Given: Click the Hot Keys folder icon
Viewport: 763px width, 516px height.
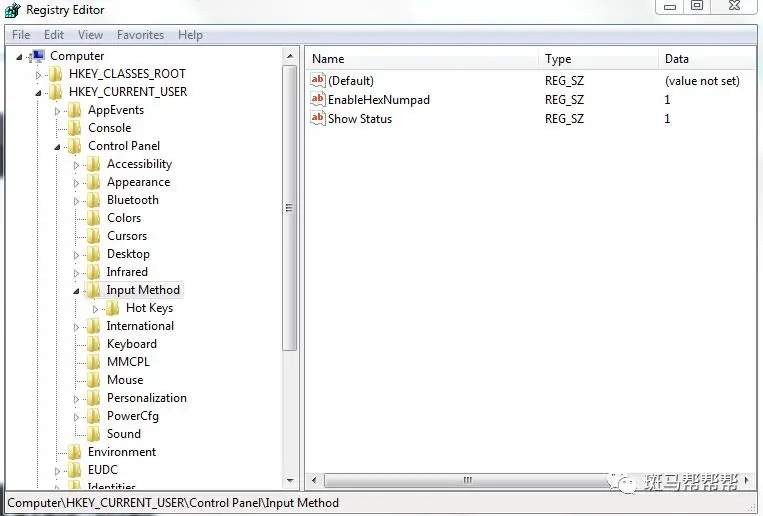Looking at the screenshot, I should [x=113, y=308].
